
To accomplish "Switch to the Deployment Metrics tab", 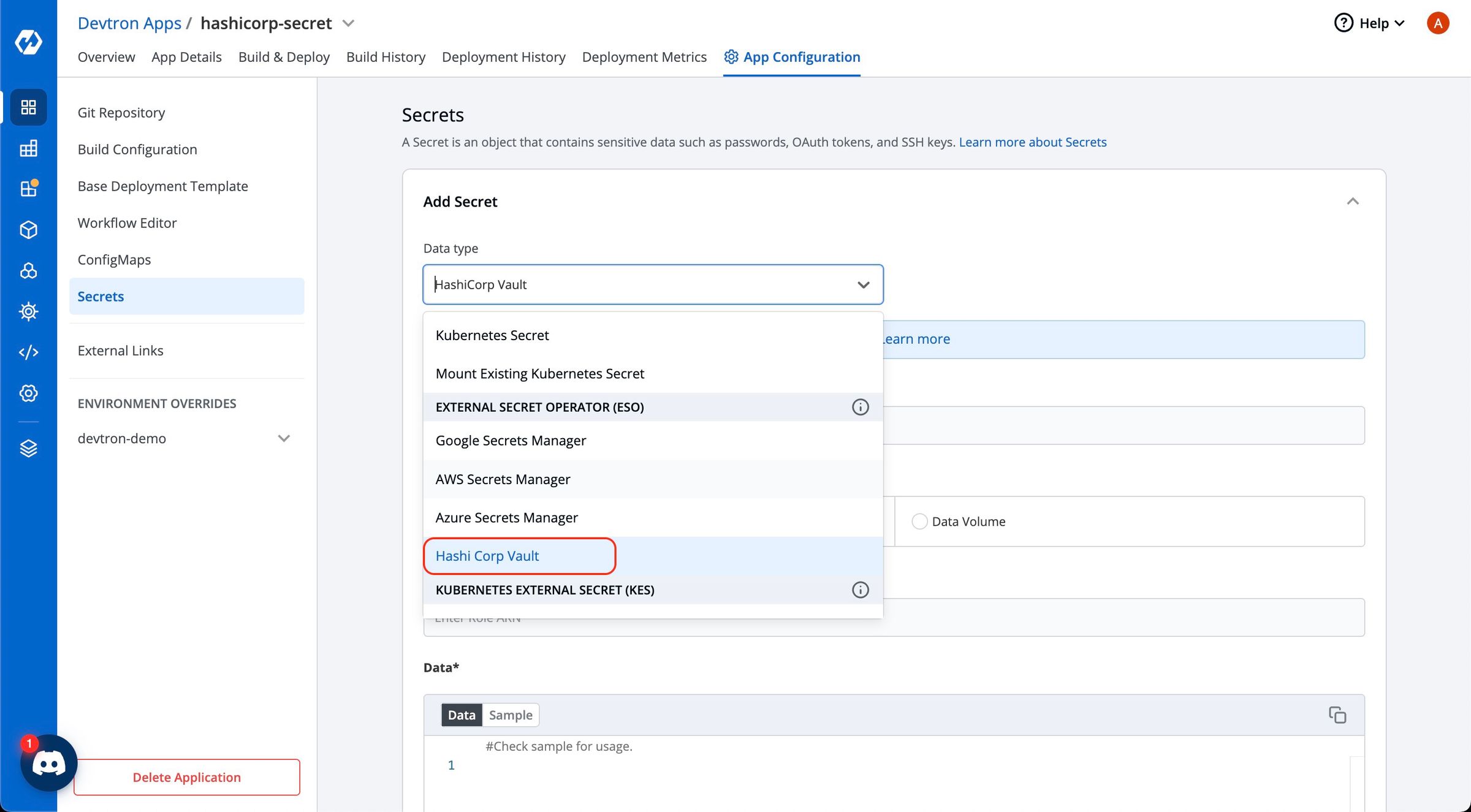I will pyautogui.click(x=644, y=56).
